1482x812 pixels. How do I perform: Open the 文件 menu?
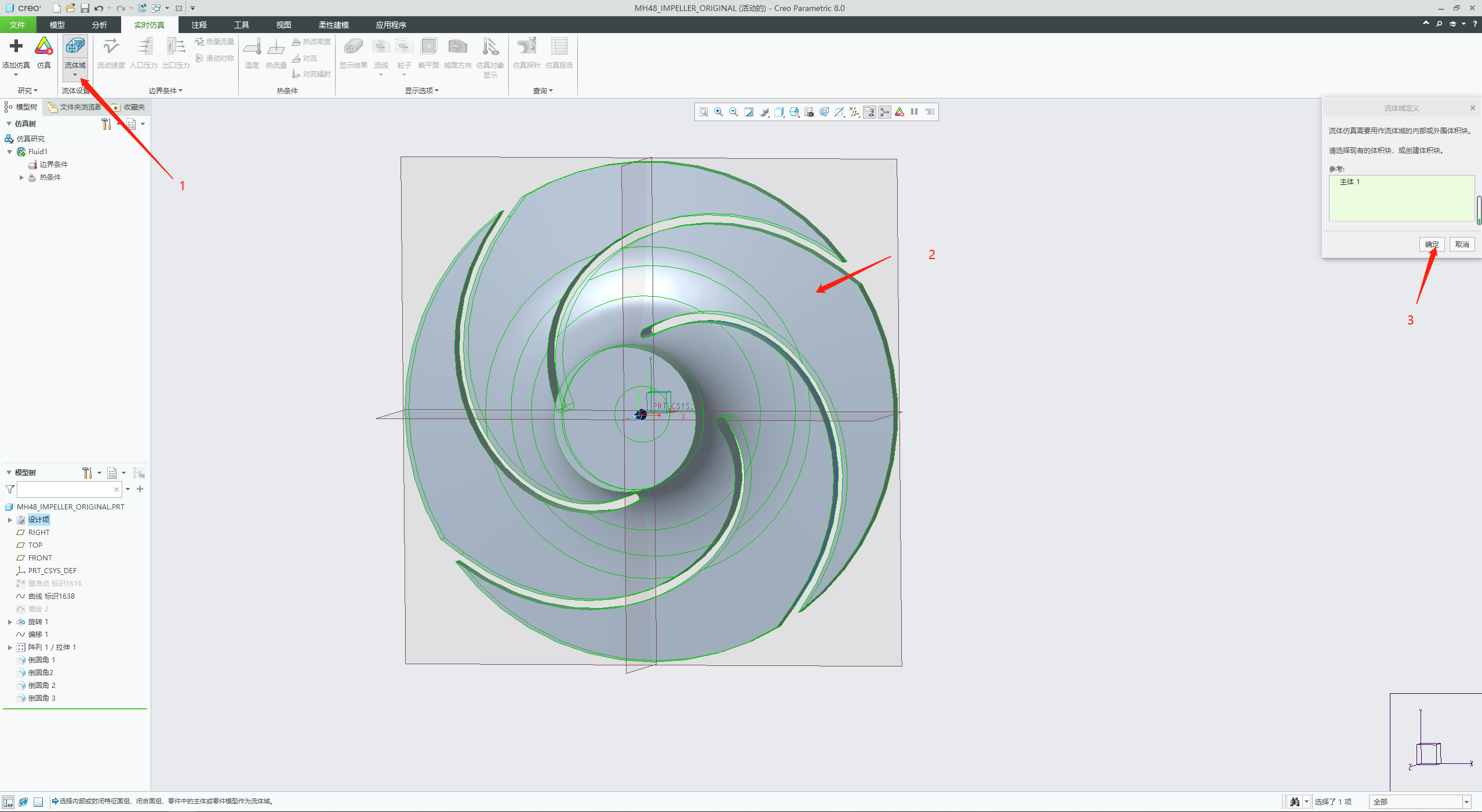[x=17, y=25]
